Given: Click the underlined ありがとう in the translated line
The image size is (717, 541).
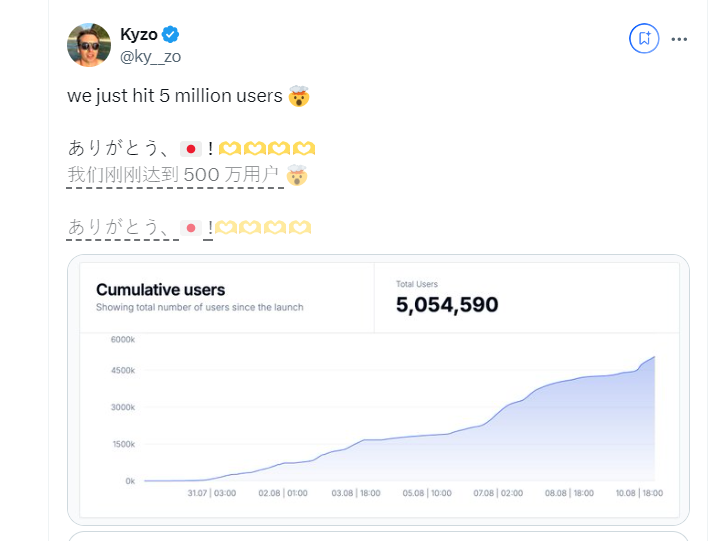Looking at the screenshot, I should click(x=117, y=228).
